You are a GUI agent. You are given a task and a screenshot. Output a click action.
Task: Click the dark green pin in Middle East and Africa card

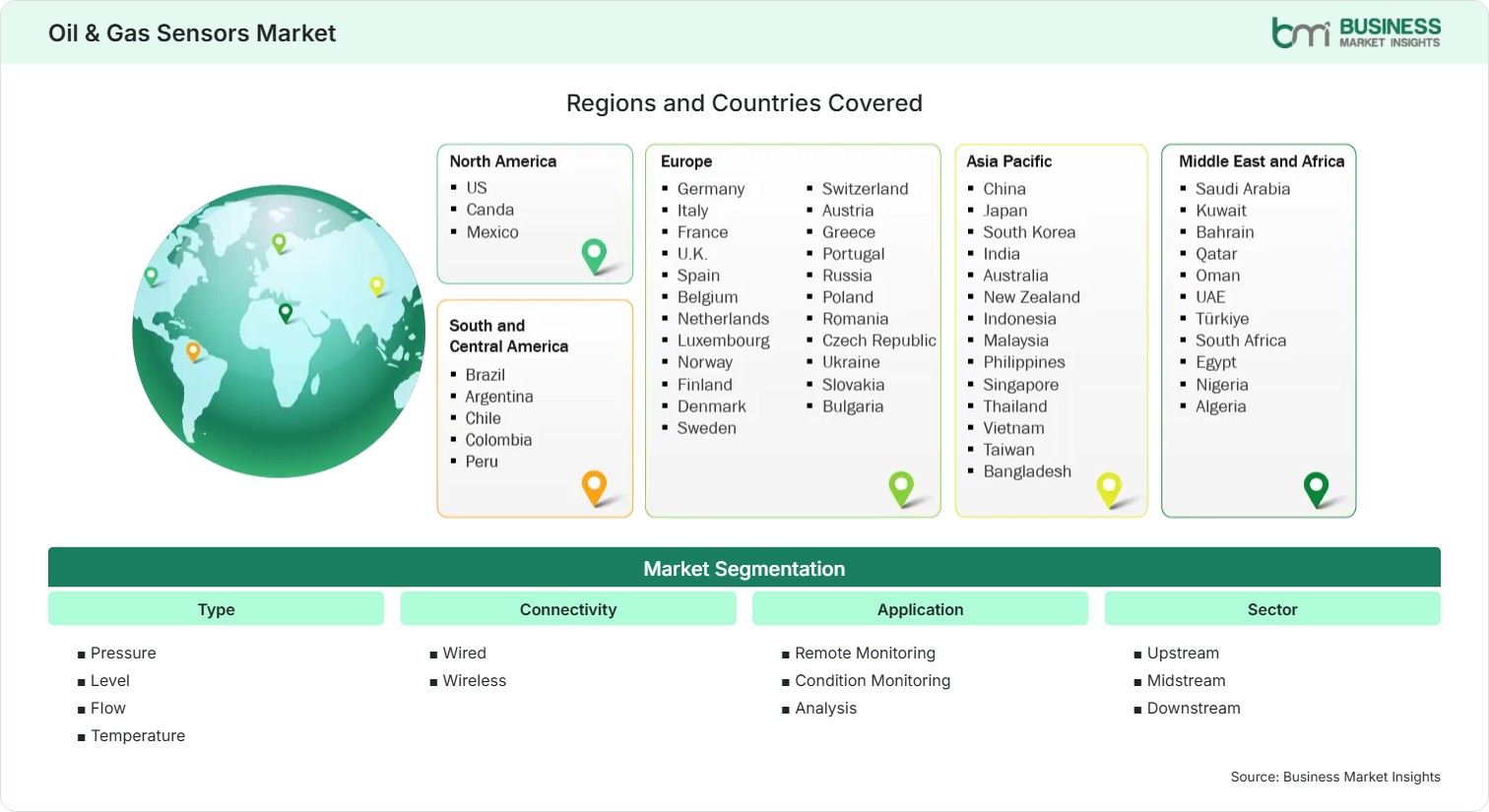pos(1316,489)
